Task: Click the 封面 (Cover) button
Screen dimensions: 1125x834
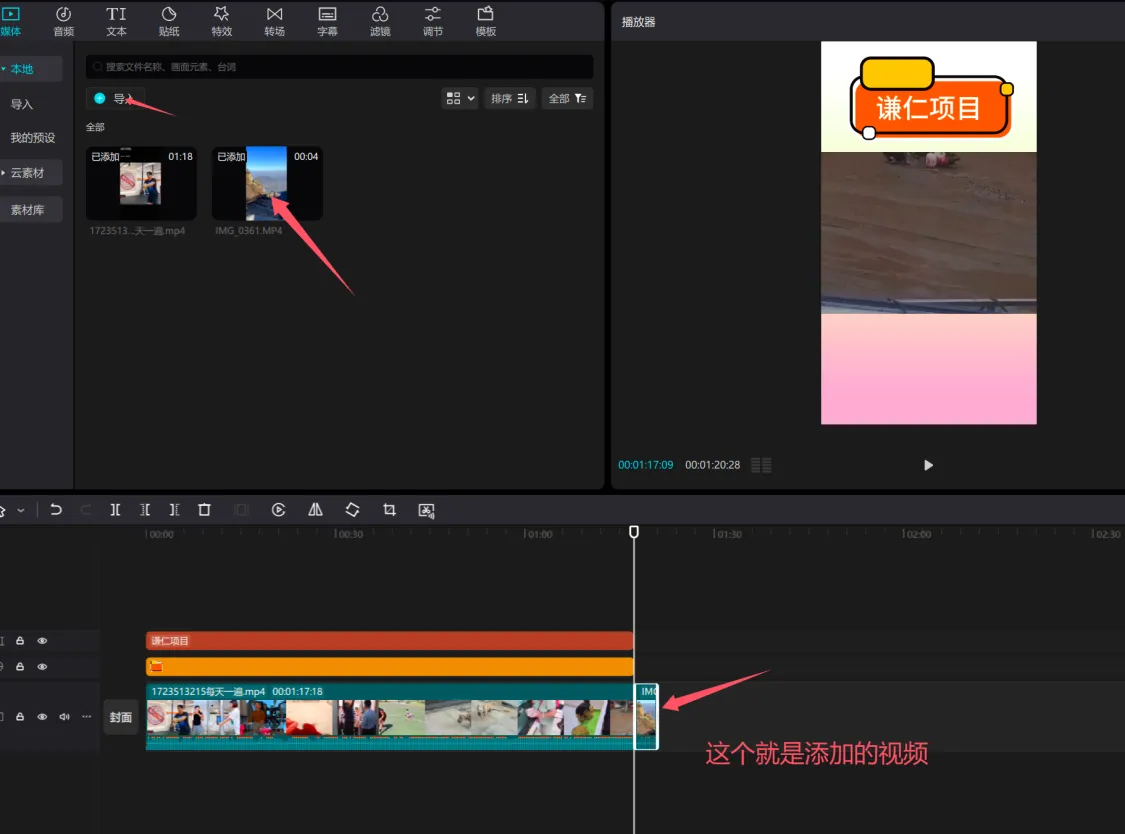Action: tap(121, 716)
